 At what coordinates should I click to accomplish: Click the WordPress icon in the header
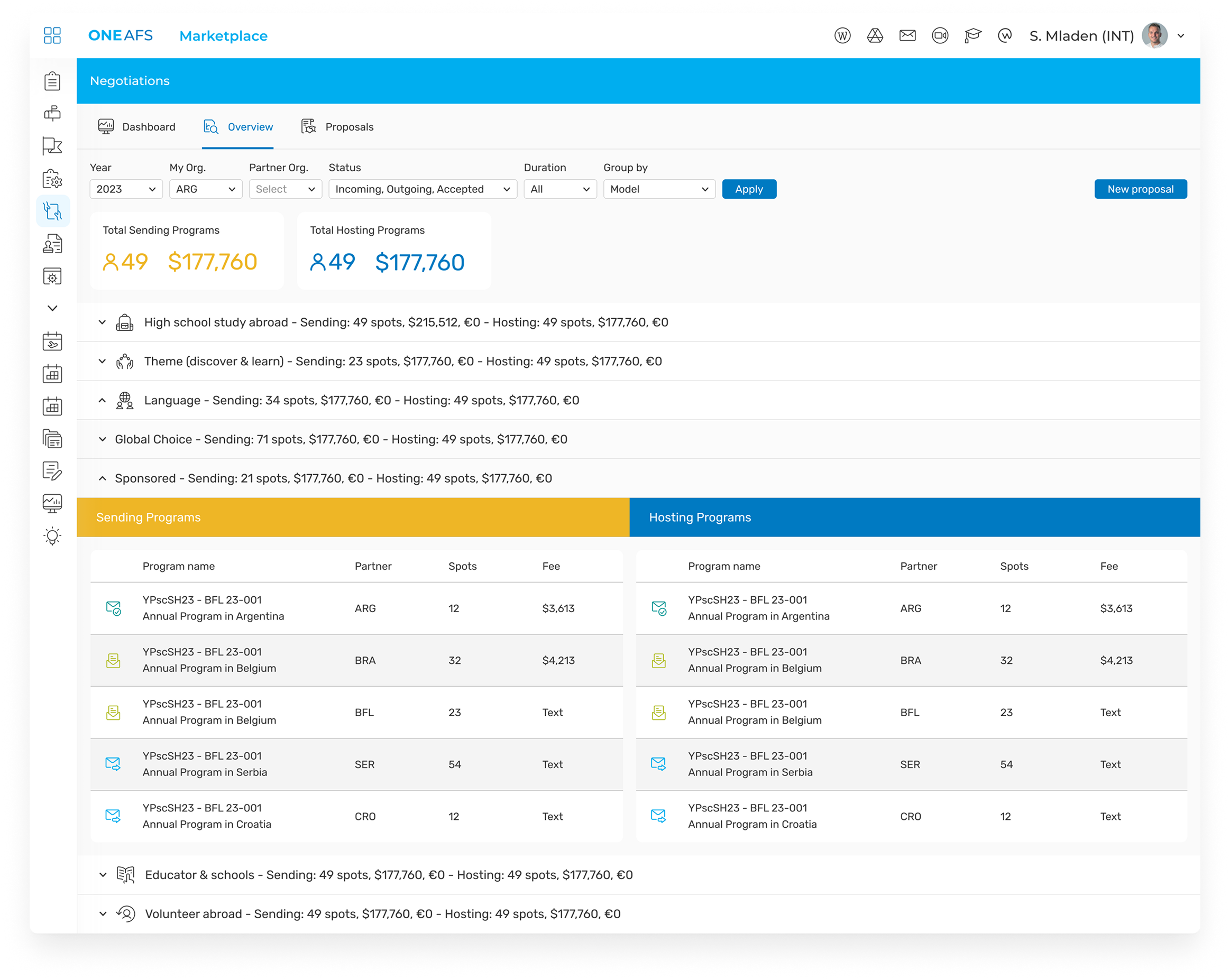pos(842,36)
